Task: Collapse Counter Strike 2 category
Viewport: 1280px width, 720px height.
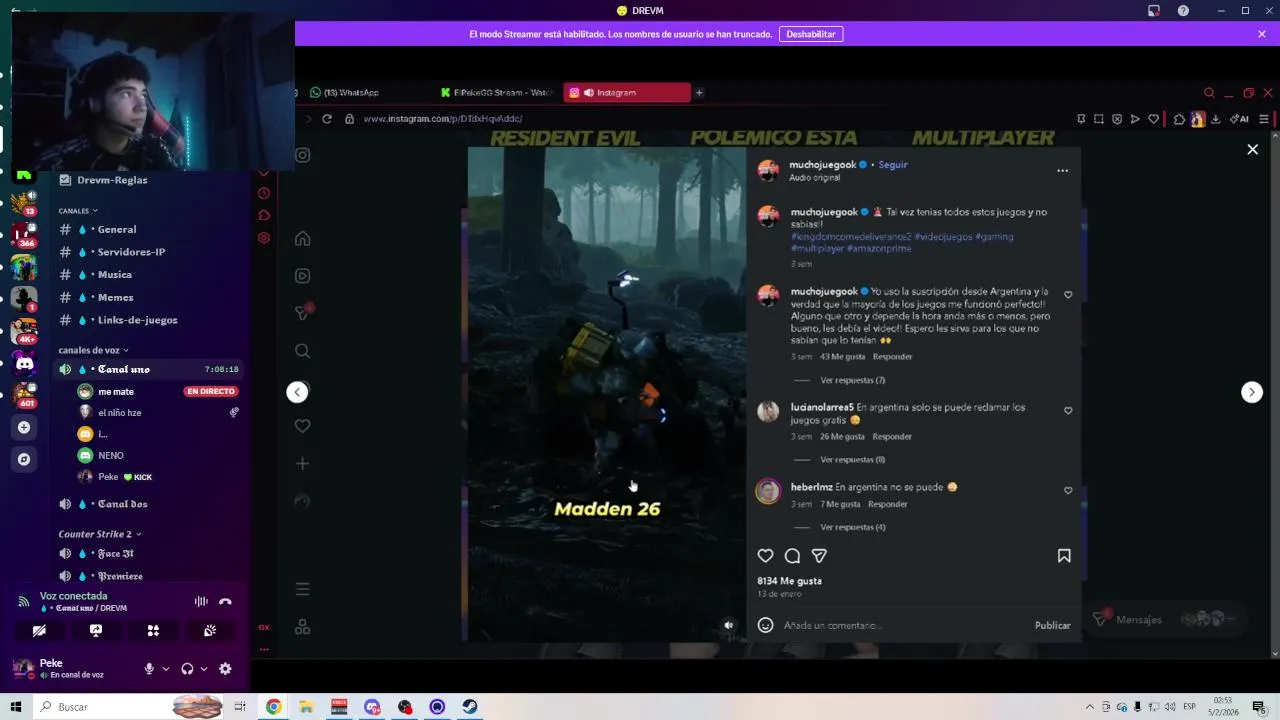Action: coord(100,534)
